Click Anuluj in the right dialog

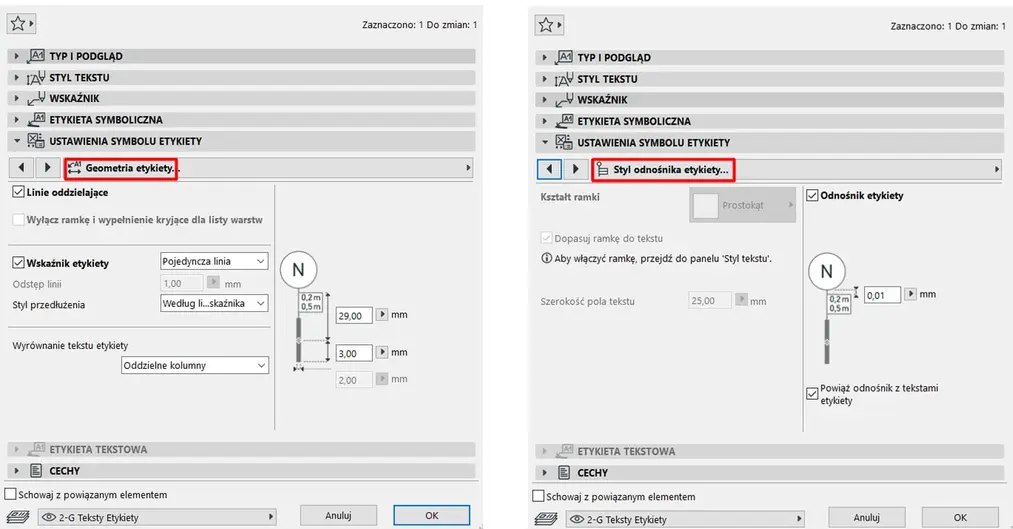[866, 517]
